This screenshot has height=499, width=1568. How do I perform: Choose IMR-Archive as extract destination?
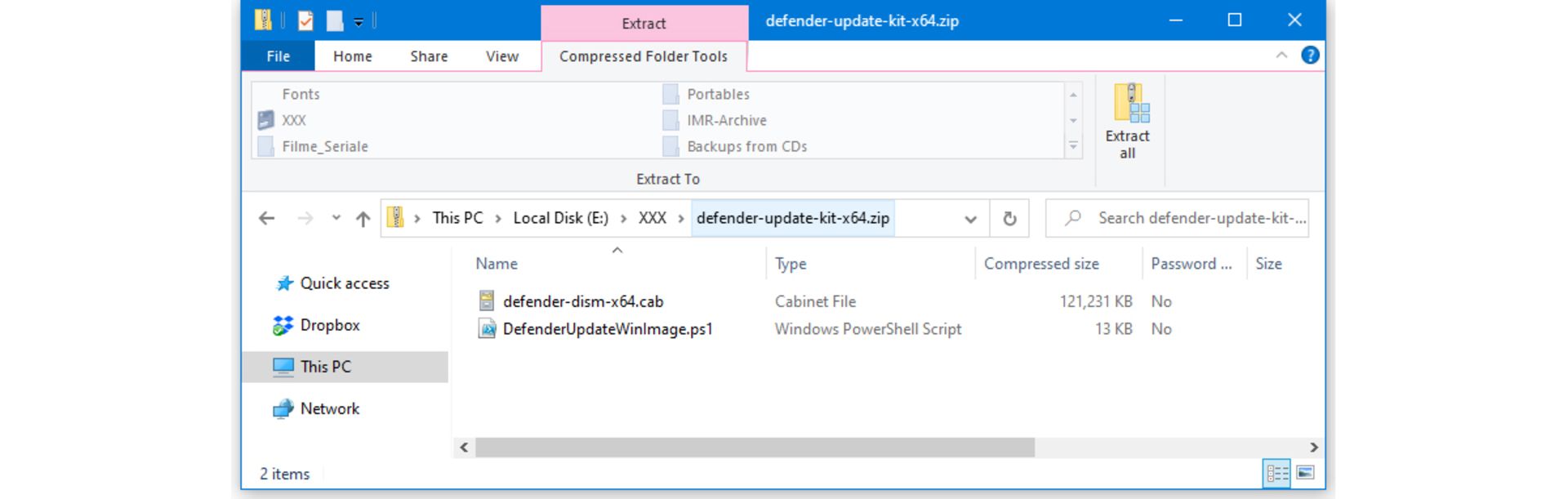coord(715,120)
